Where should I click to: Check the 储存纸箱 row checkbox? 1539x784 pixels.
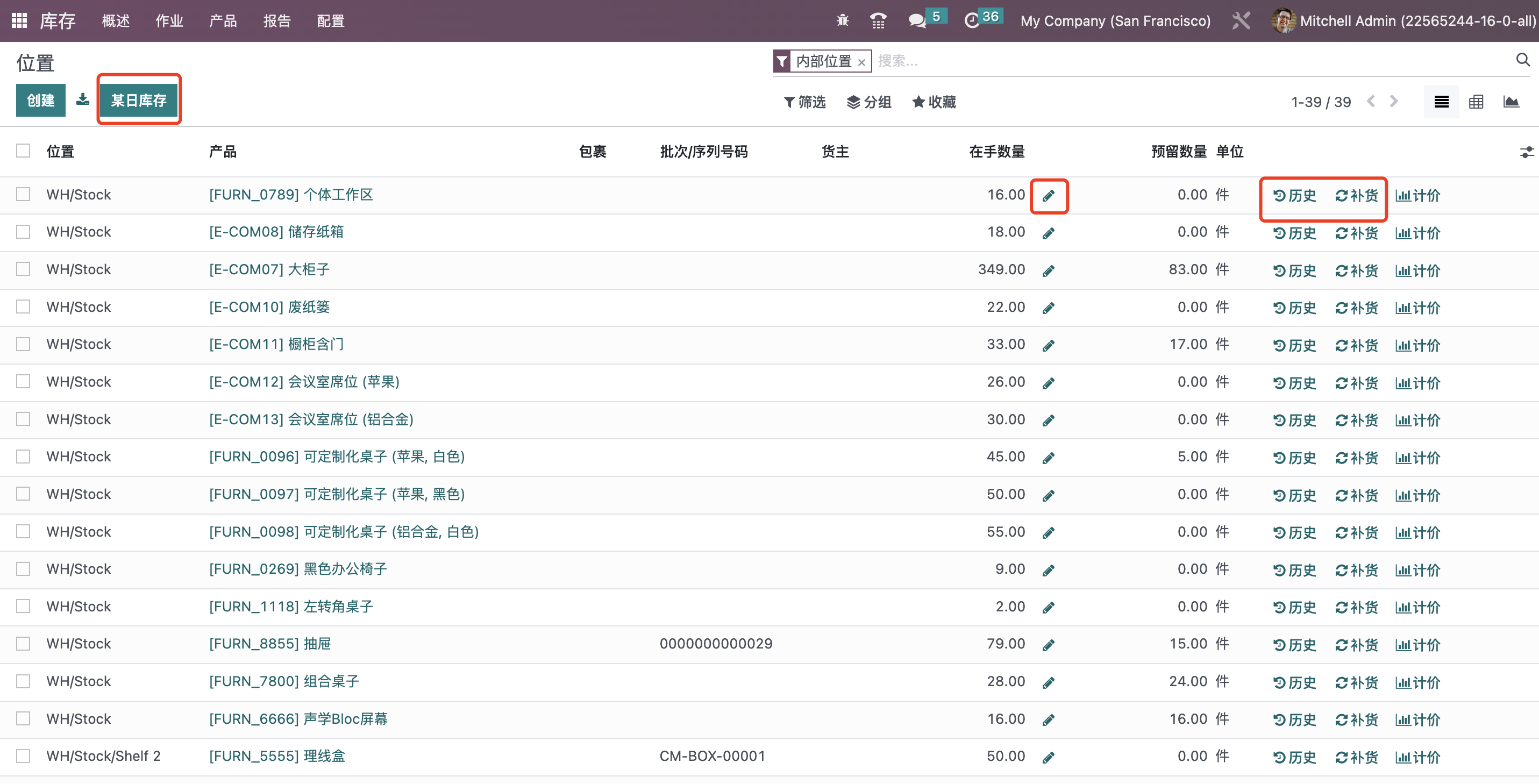click(23, 231)
